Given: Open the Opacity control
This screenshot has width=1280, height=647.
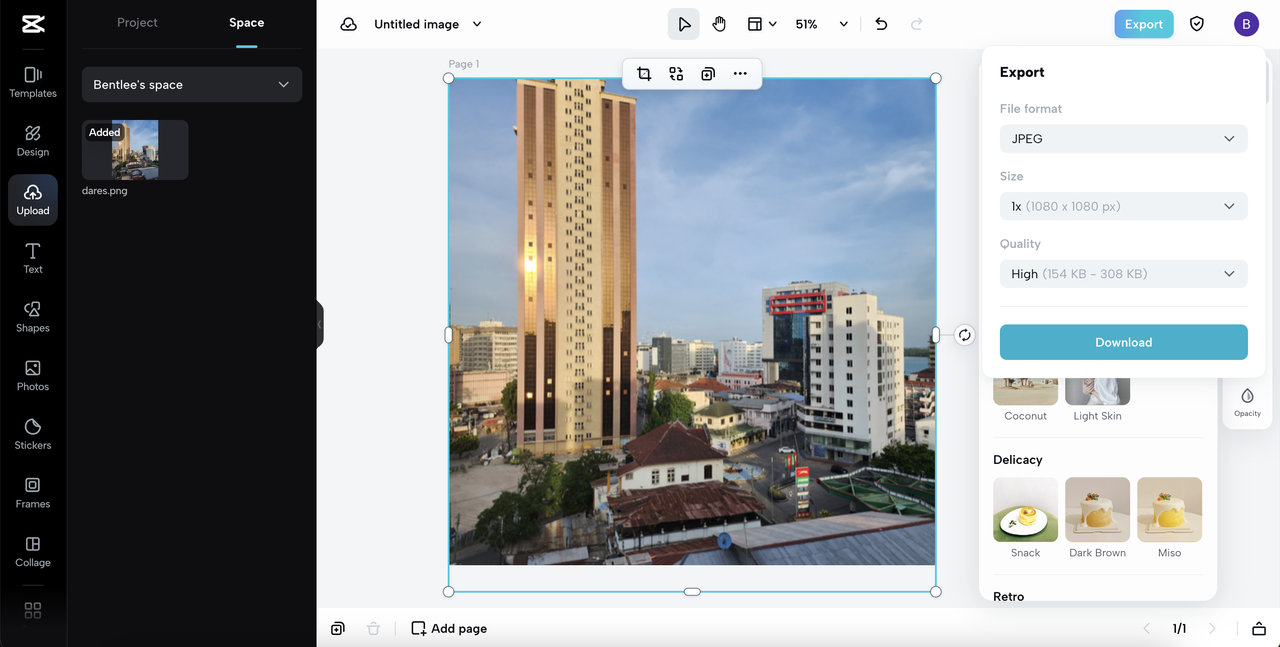Looking at the screenshot, I should coord(1247,401).
